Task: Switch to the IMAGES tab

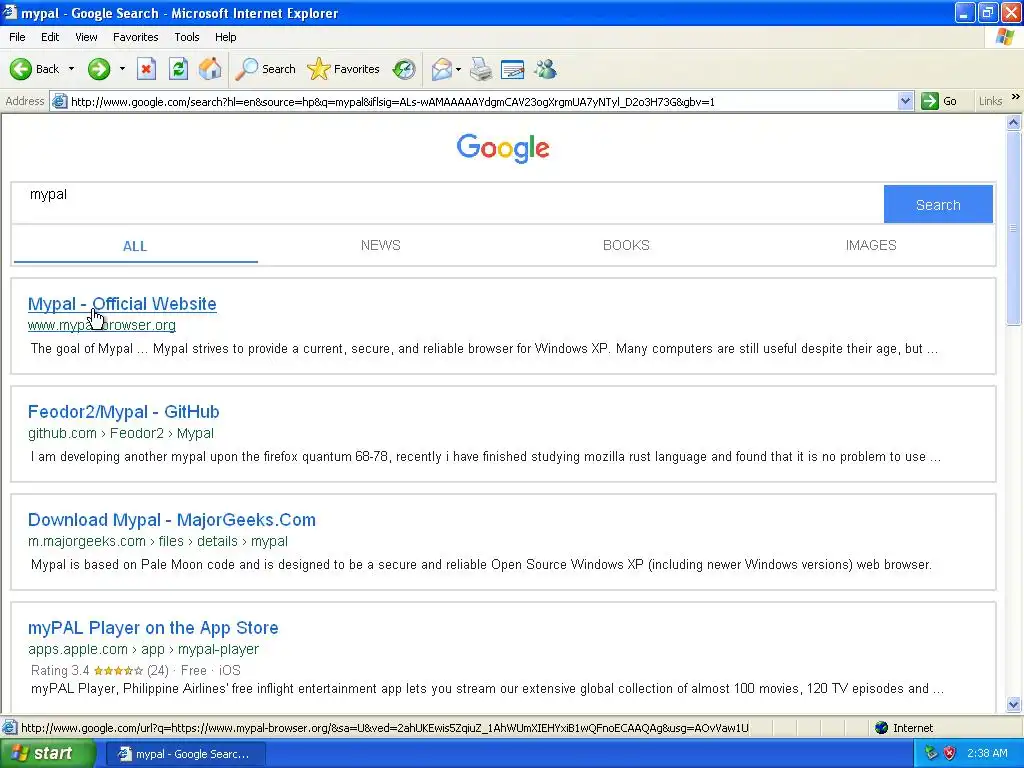Action: 871,246
